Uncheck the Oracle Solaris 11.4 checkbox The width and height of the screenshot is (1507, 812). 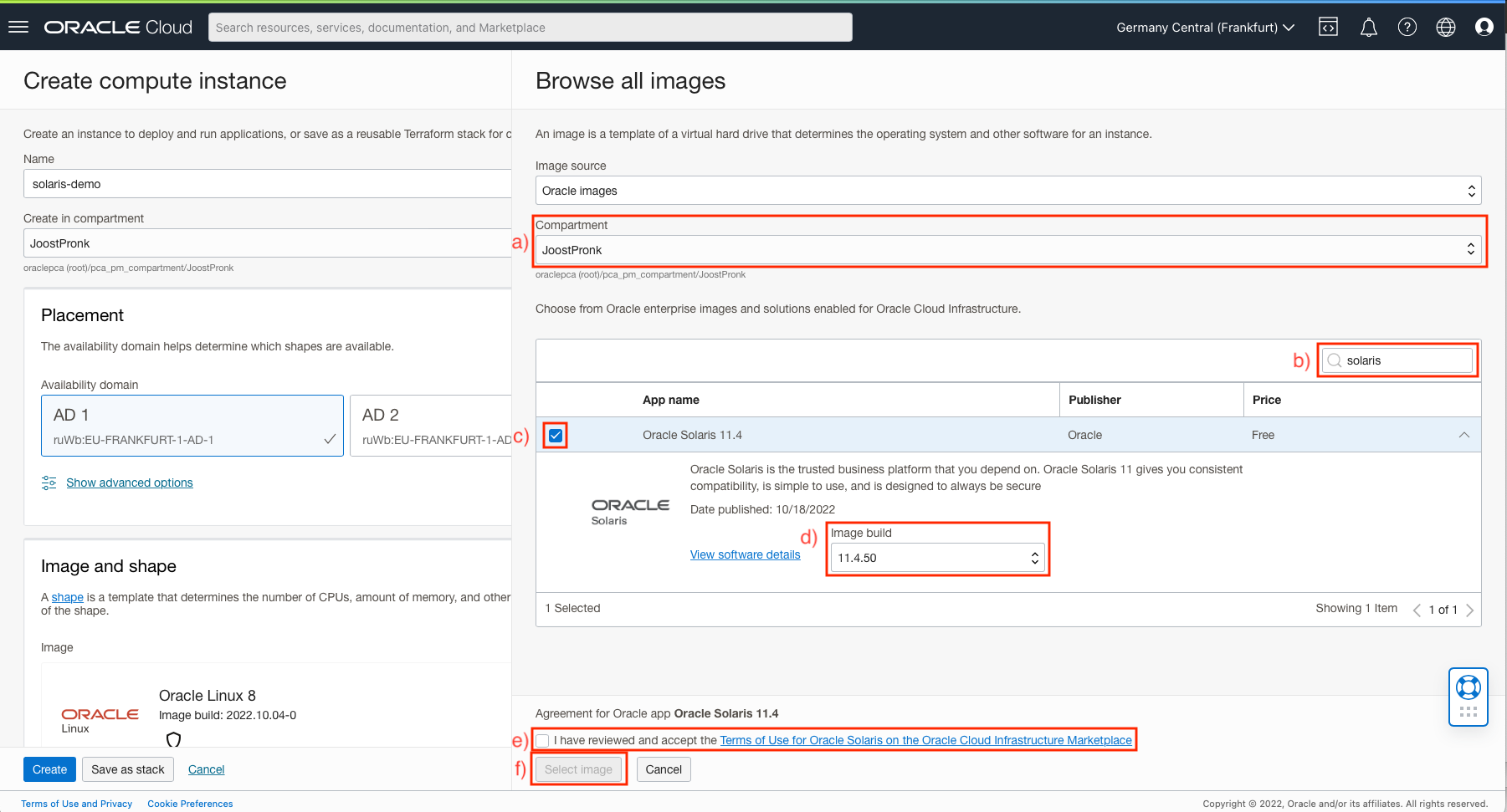(x=556, y=435)
